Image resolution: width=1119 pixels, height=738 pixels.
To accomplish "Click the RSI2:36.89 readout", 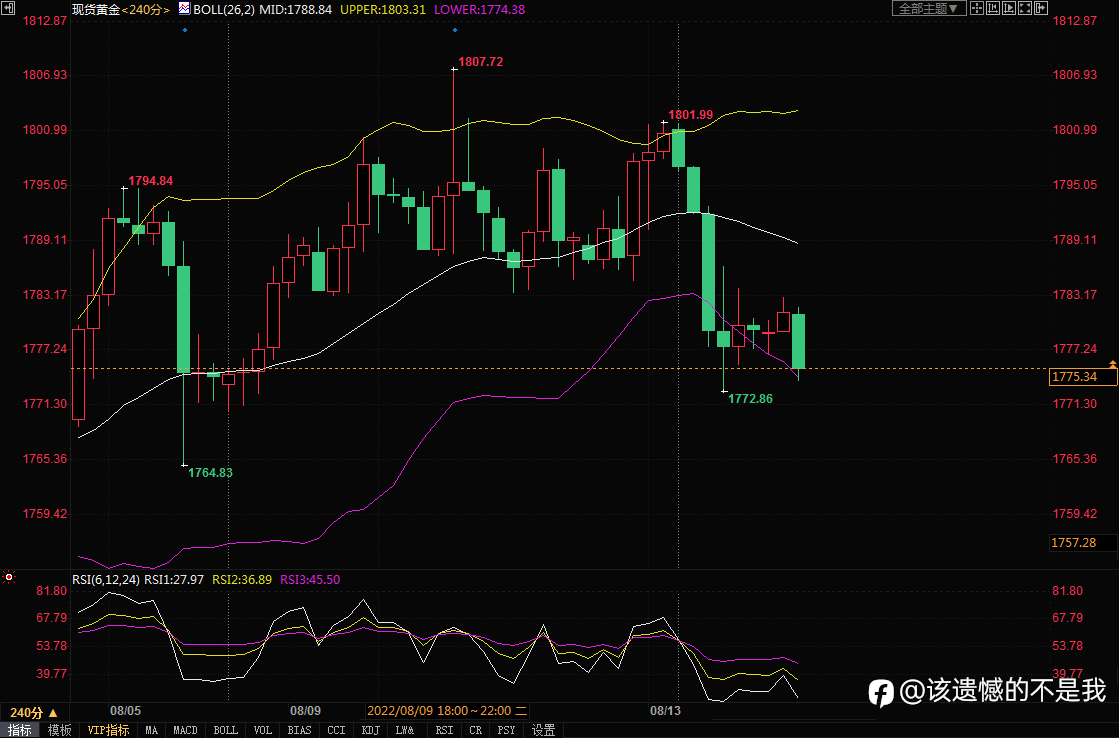I will pyautogui.click(x=242, y=580).
